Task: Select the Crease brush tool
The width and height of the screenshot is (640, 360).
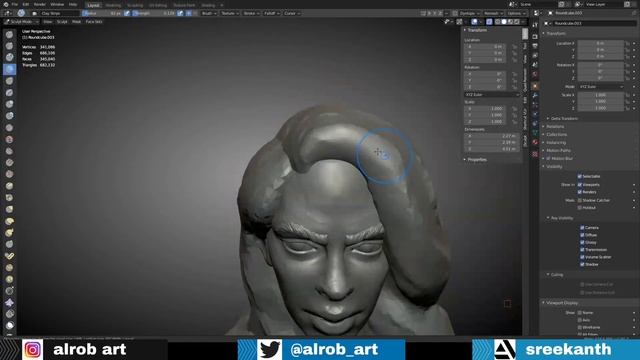Action: pyautogui.click(x=9, y=128)
